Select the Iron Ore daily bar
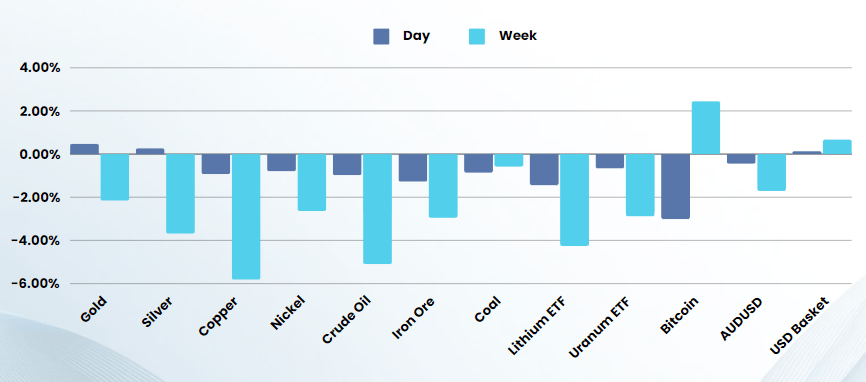 point(413,167)
